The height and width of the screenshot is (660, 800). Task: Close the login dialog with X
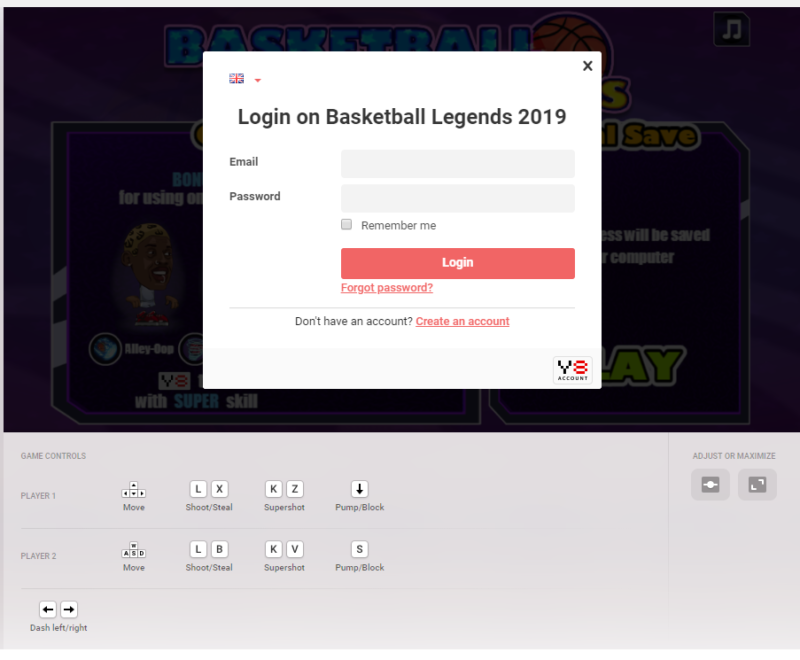coord(587,66)
